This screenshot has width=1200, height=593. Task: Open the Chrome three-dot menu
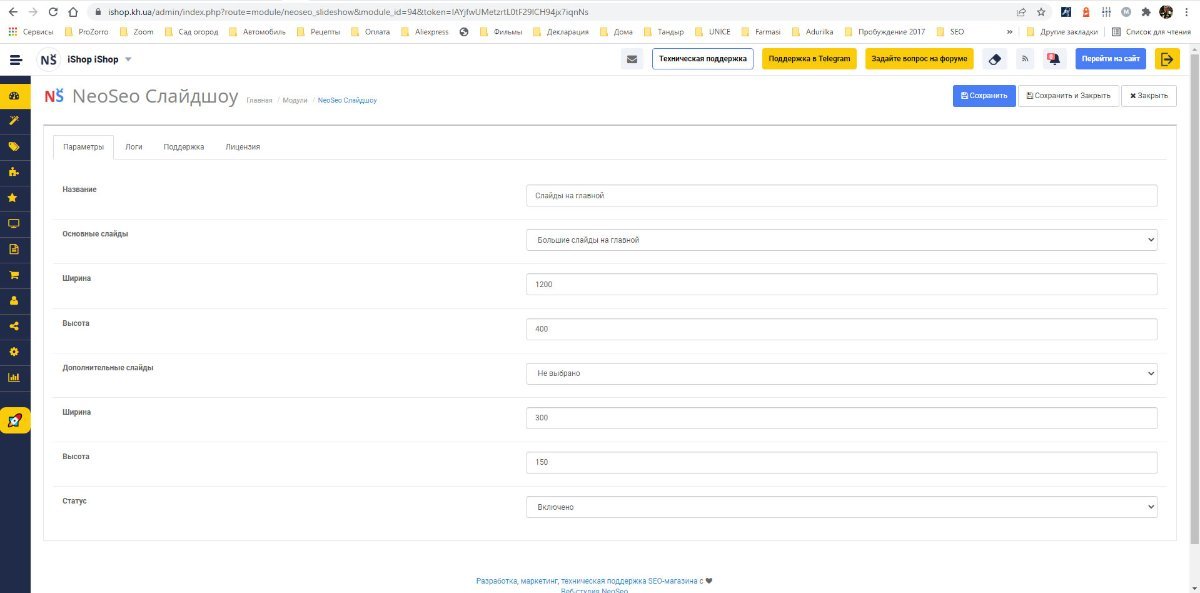coord(1186,12)
